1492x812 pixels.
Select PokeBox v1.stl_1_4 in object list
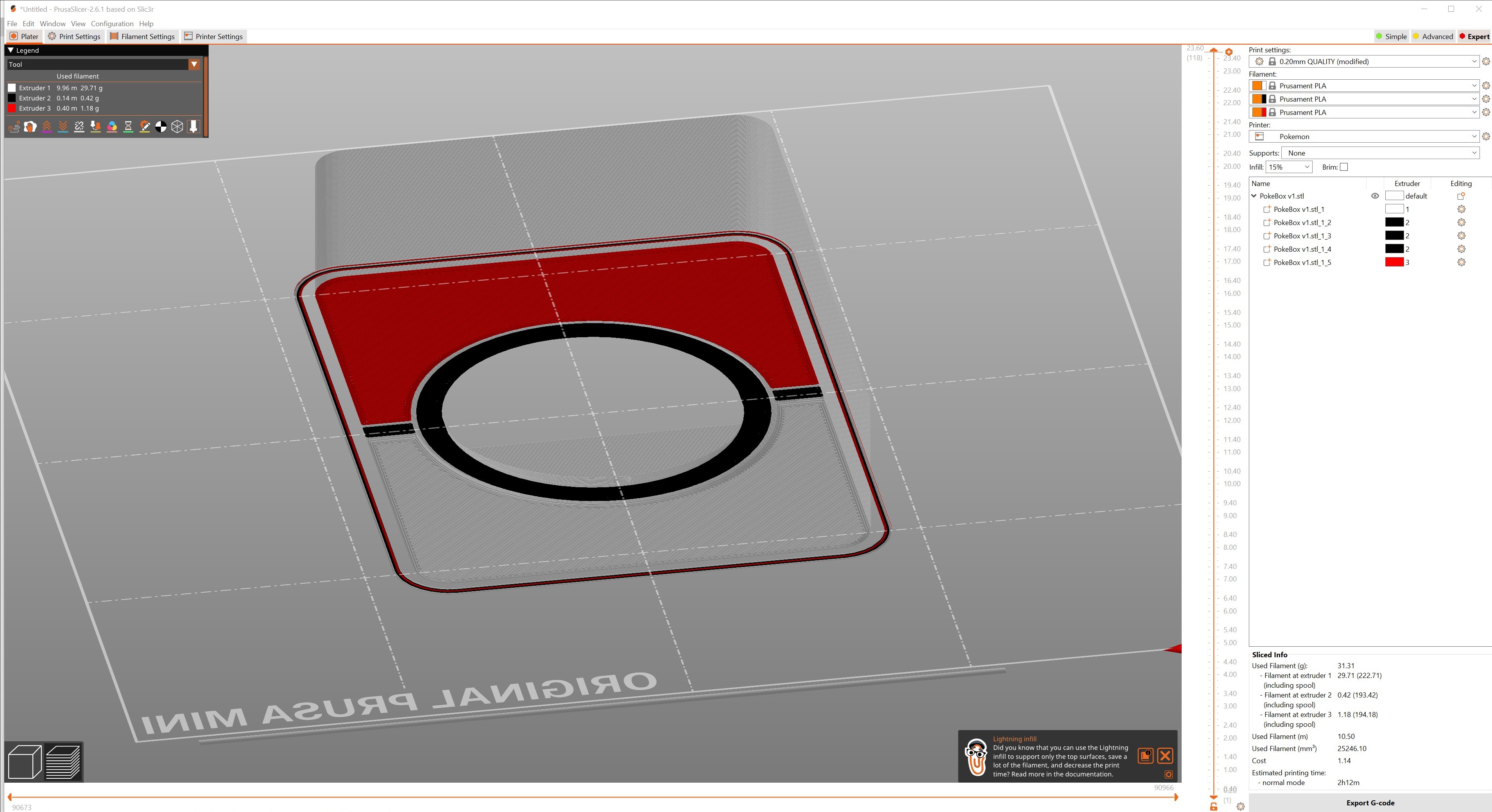point(1302,249)
